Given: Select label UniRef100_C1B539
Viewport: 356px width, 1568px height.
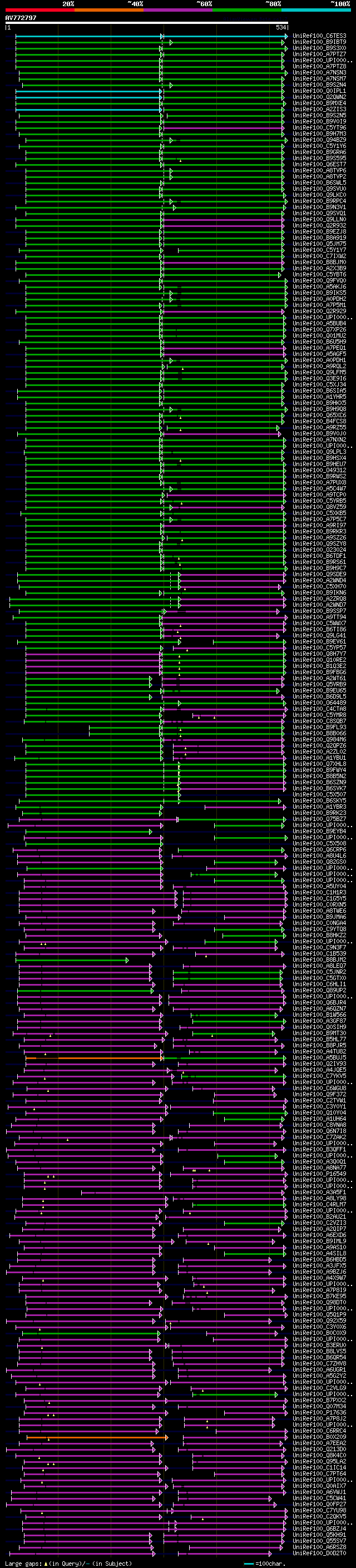Looking at the screenshot, I should (x=319, y=954).
